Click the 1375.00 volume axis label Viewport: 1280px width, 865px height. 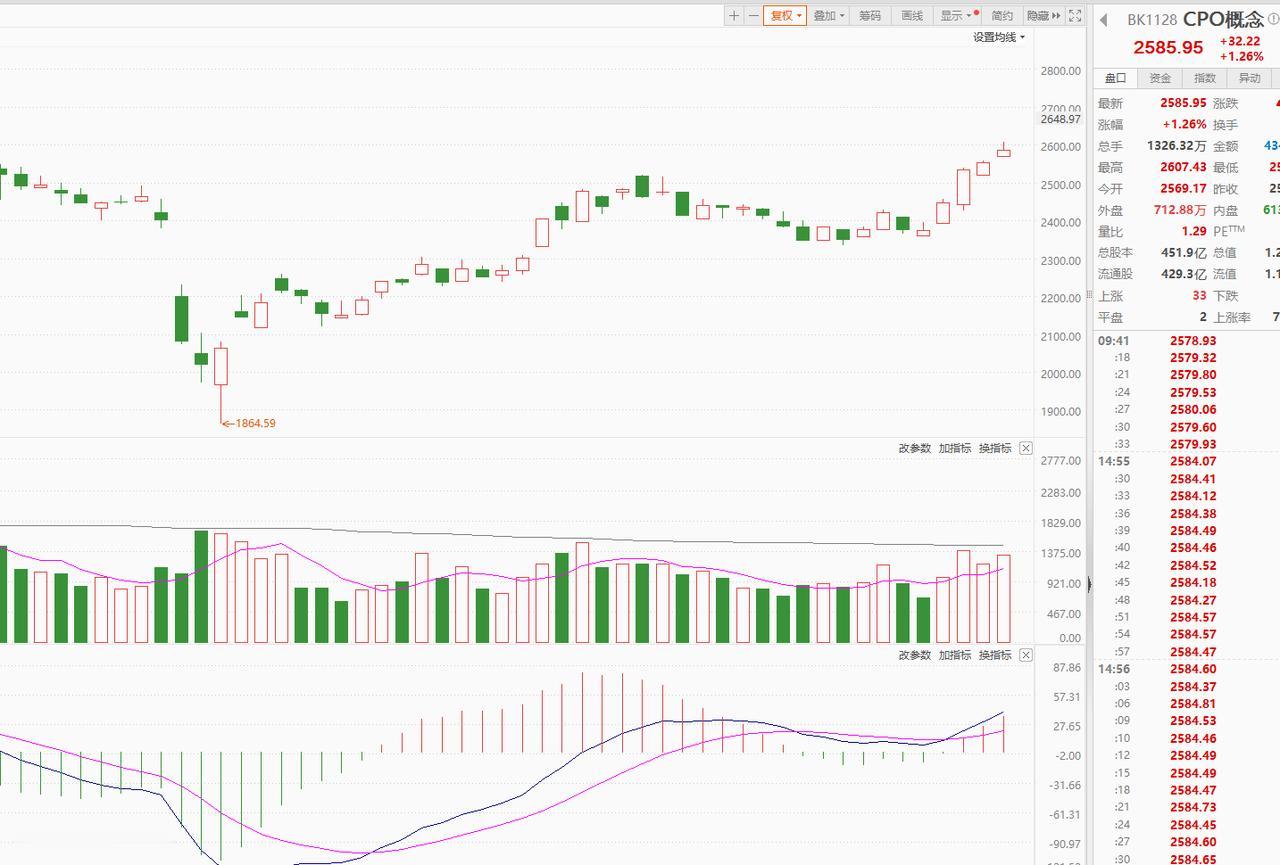[x=1061, y=553]
